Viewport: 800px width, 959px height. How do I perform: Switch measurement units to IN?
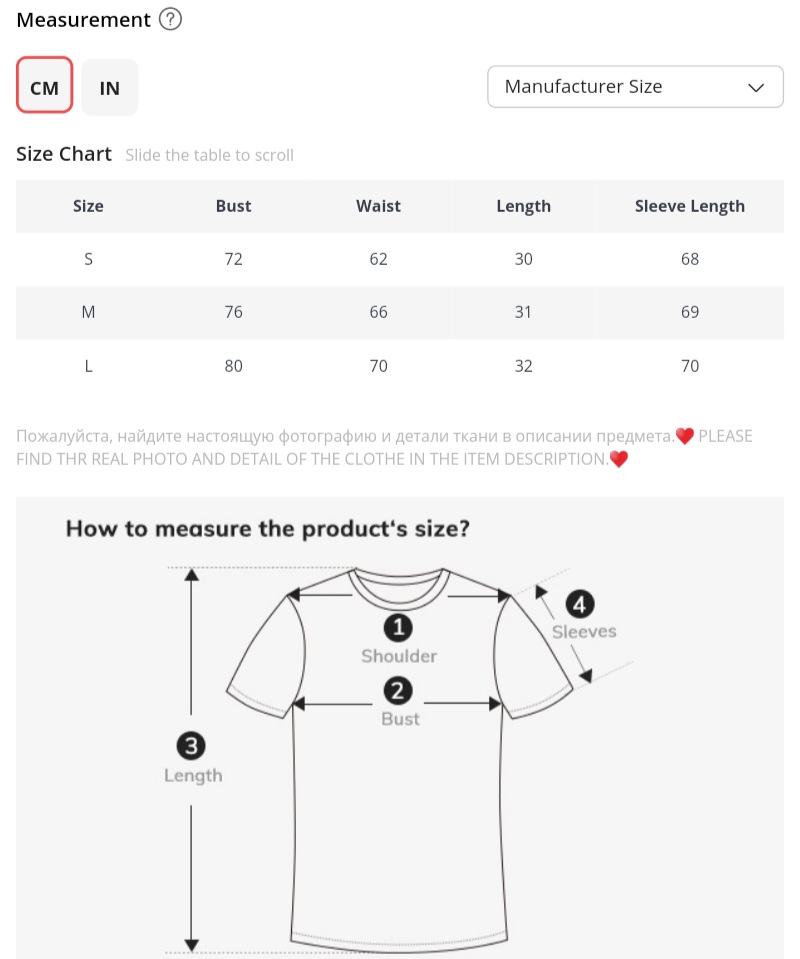110,87
